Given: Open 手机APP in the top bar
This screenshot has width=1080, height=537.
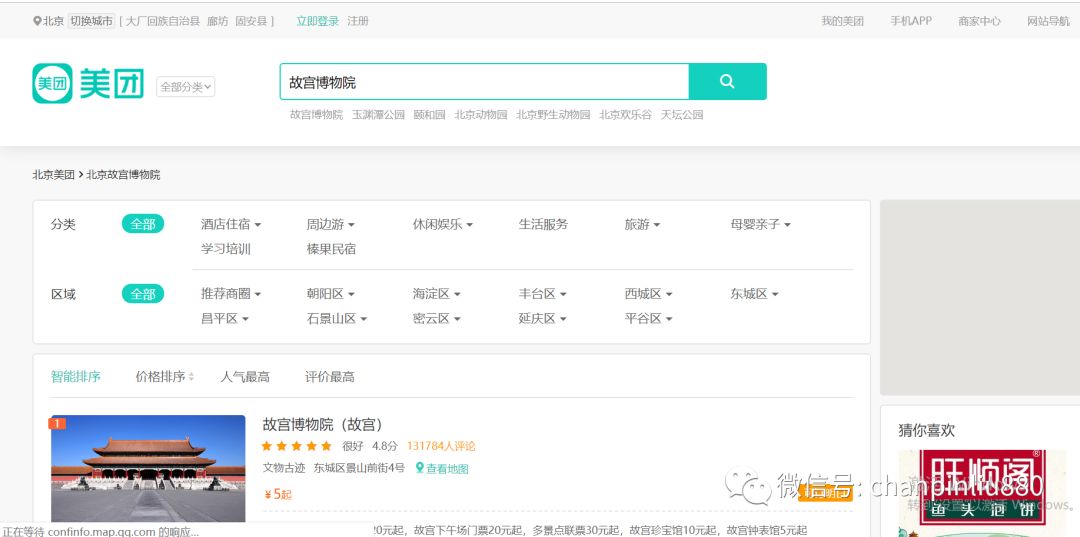Looking at the screenshot, I should [x=911, y=21].
